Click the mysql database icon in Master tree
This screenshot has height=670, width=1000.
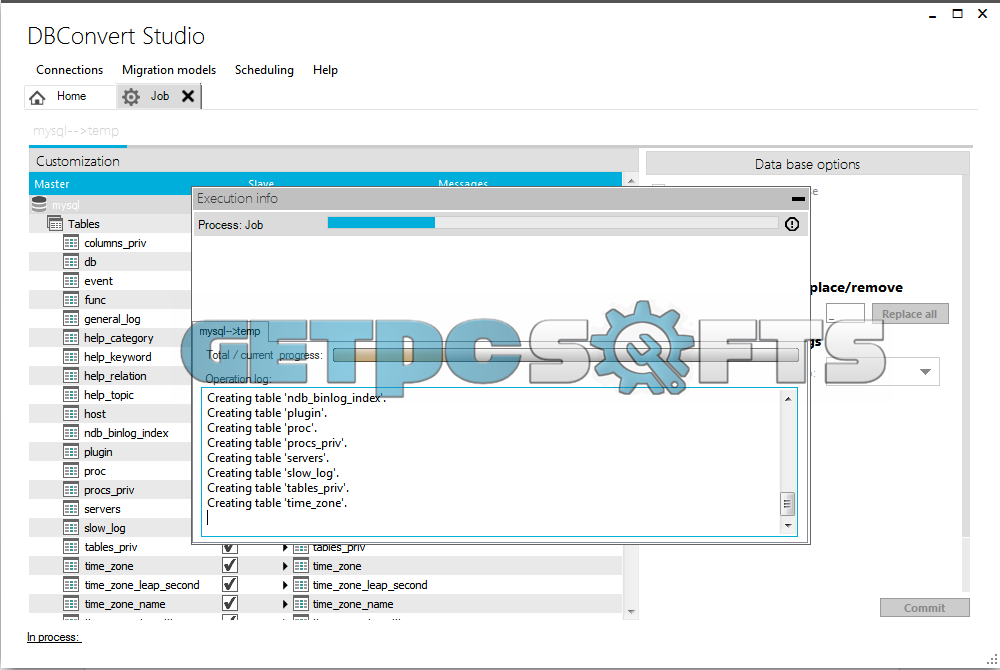coord(40,204)
